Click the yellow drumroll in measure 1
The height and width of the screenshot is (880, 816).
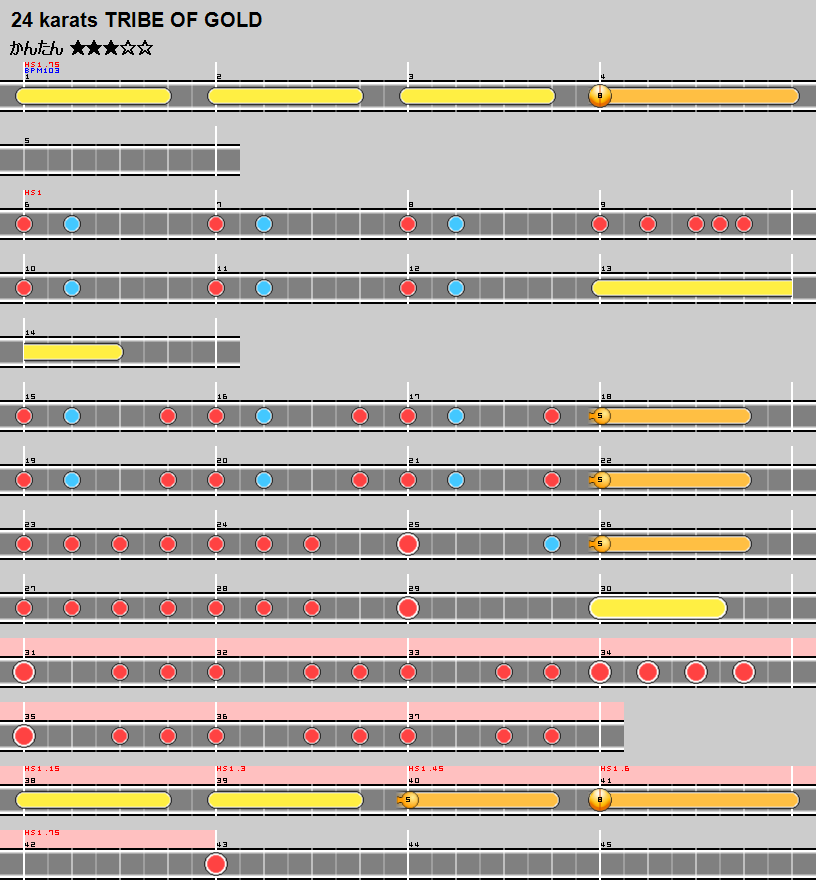click(x=94, y=96)
